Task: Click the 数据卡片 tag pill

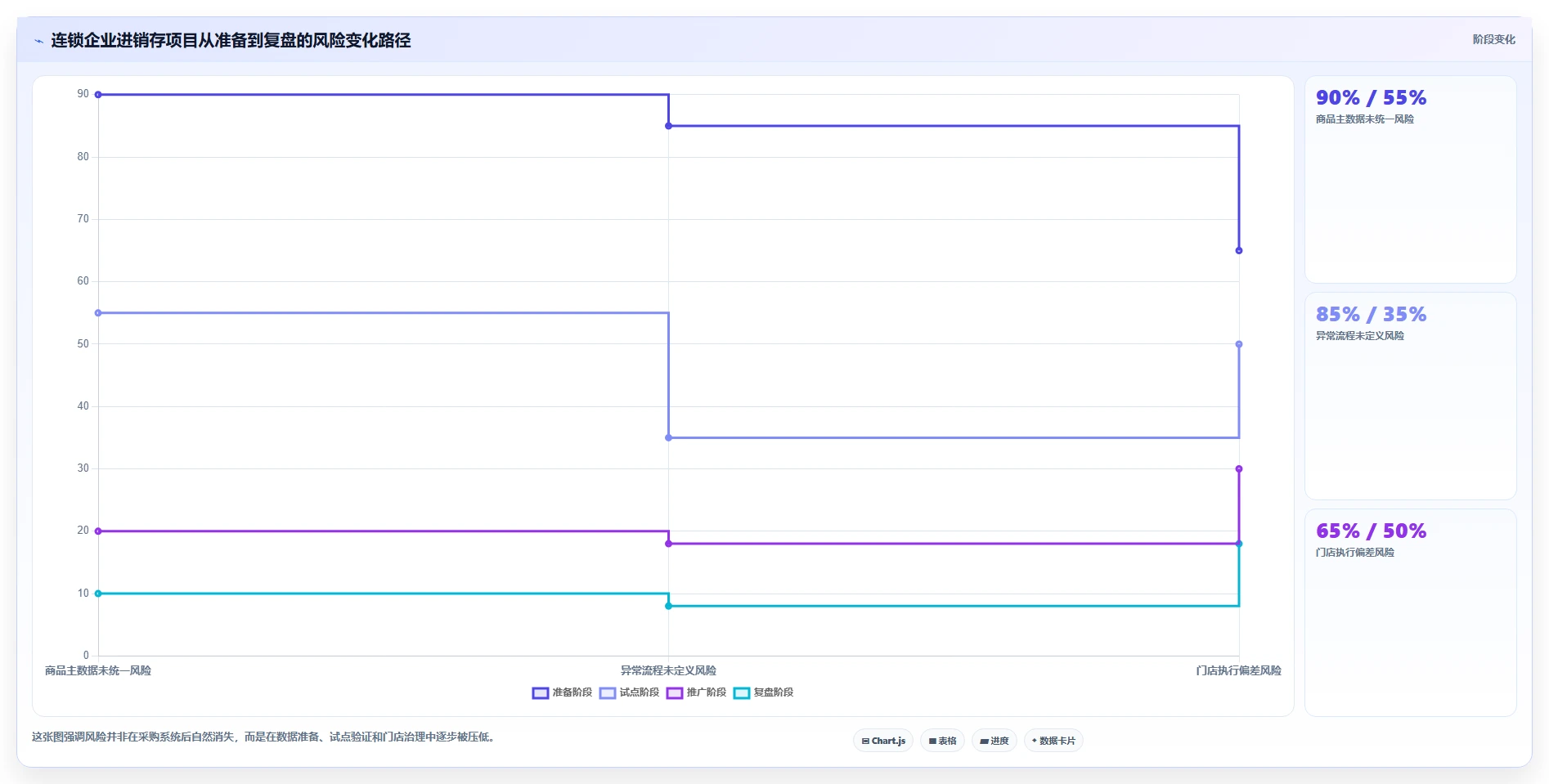Action: coord(1053,741)
